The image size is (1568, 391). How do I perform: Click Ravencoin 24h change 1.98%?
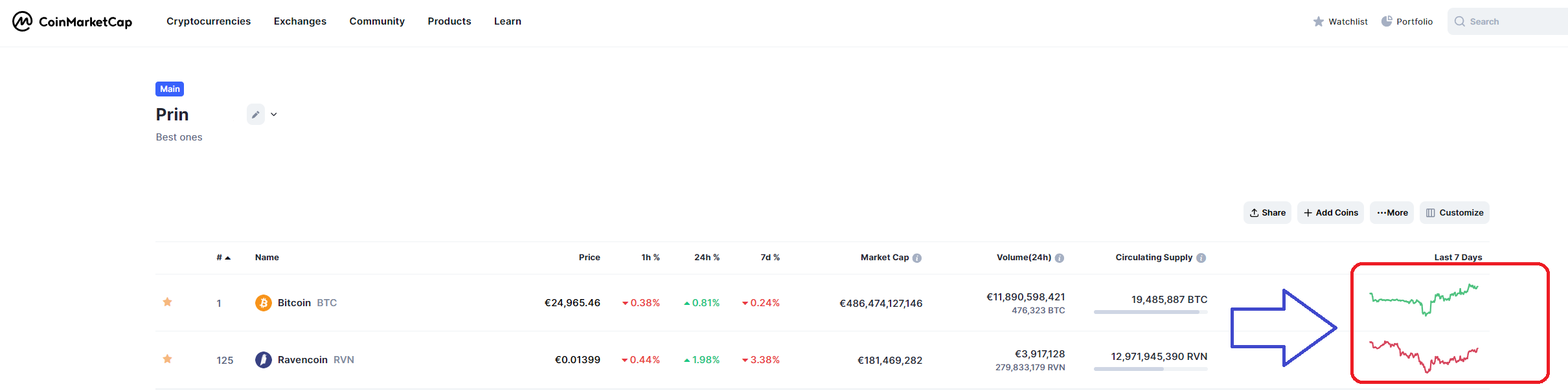[x=702, y=360]
